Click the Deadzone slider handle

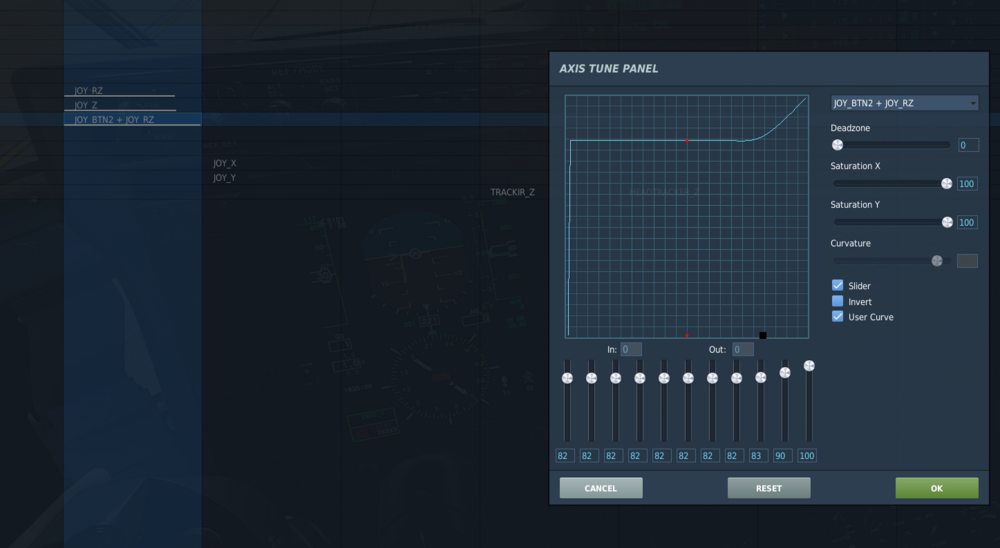tap(837, 145)
